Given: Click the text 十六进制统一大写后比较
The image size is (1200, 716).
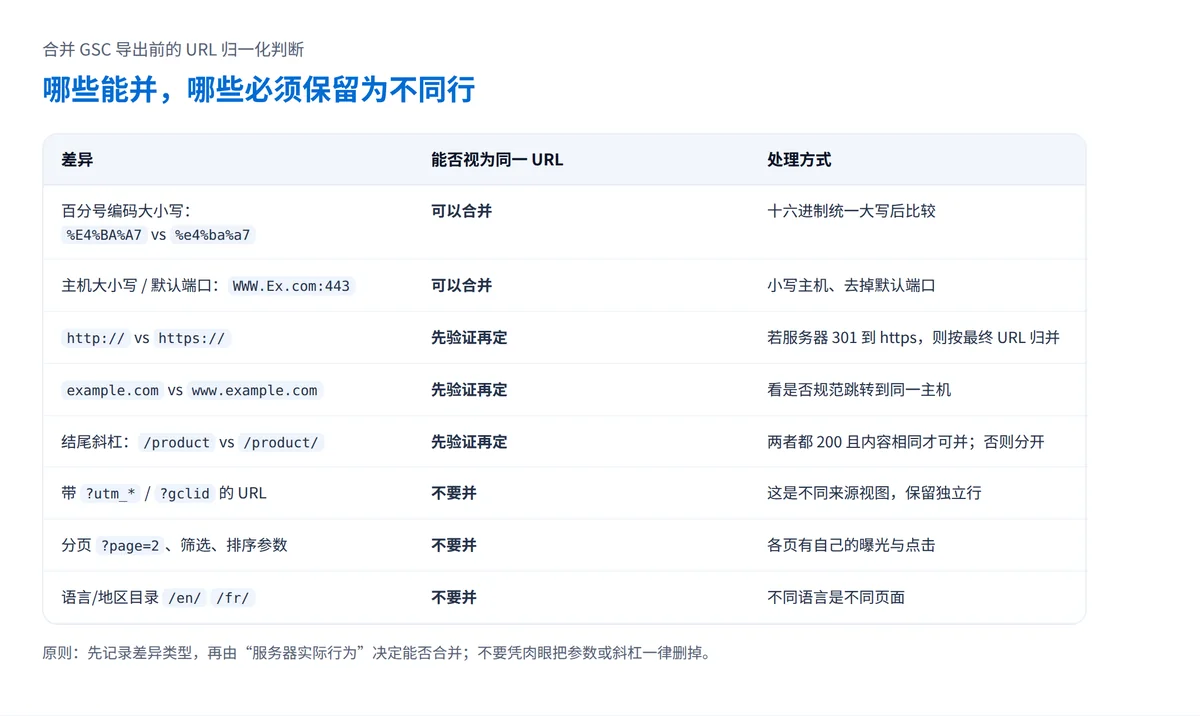Looking at the screenshot, I should tap(851, 212).
